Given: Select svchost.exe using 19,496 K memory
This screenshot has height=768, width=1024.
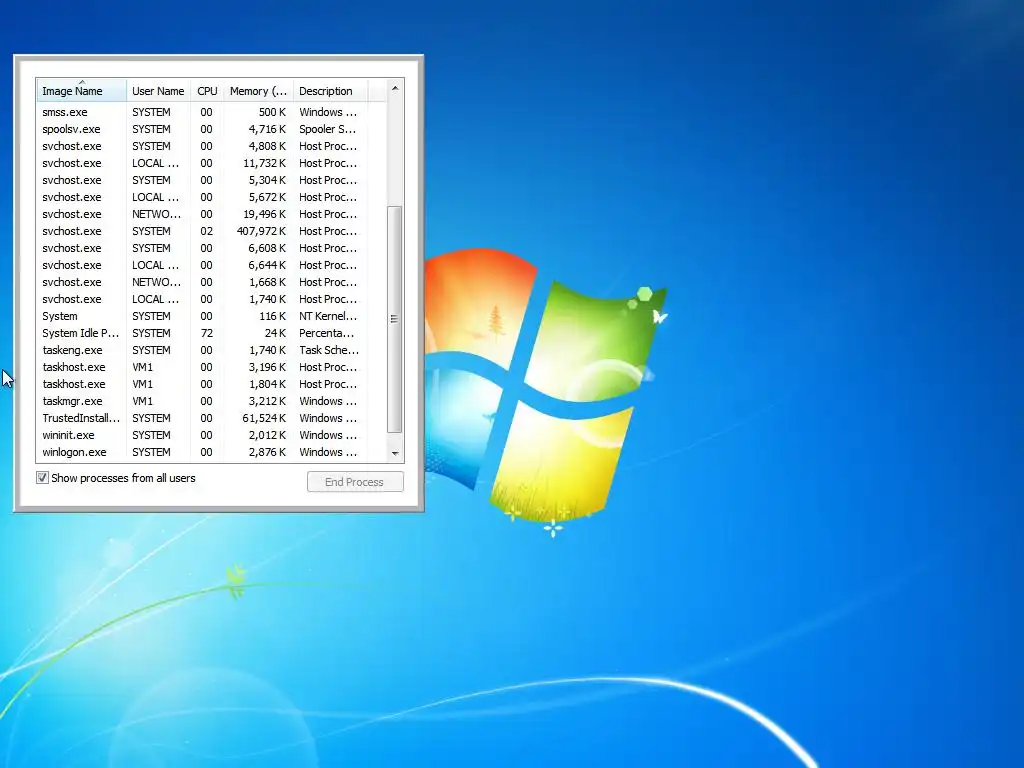Looking at the screenshot, I should coord(201,214).
